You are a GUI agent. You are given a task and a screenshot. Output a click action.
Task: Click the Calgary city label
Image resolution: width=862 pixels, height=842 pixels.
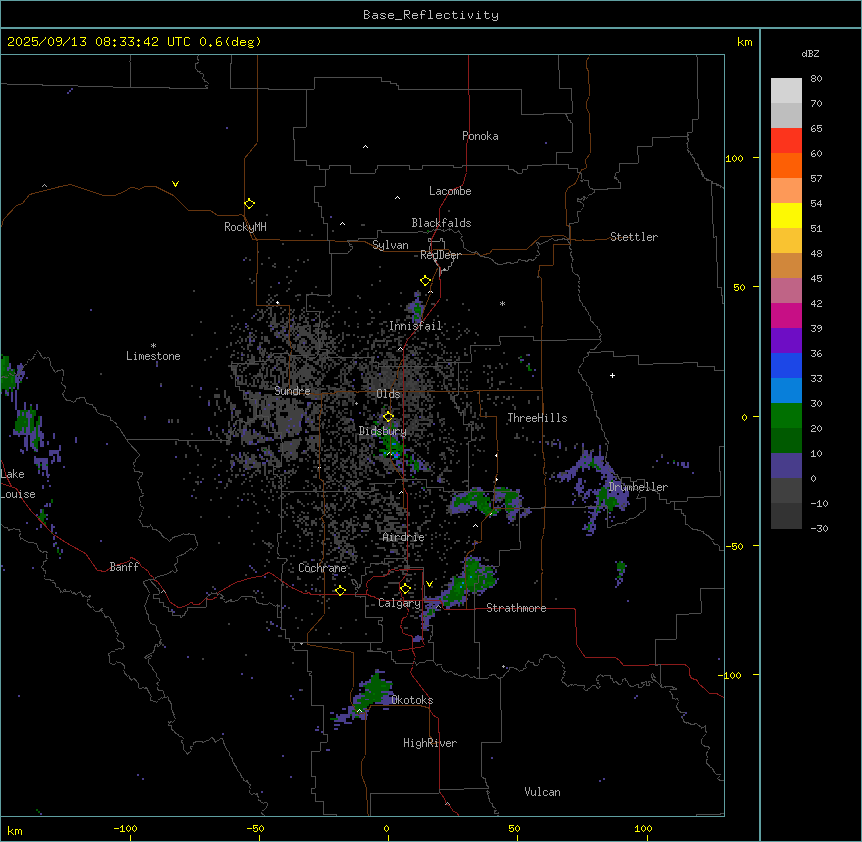click(399, 603)
